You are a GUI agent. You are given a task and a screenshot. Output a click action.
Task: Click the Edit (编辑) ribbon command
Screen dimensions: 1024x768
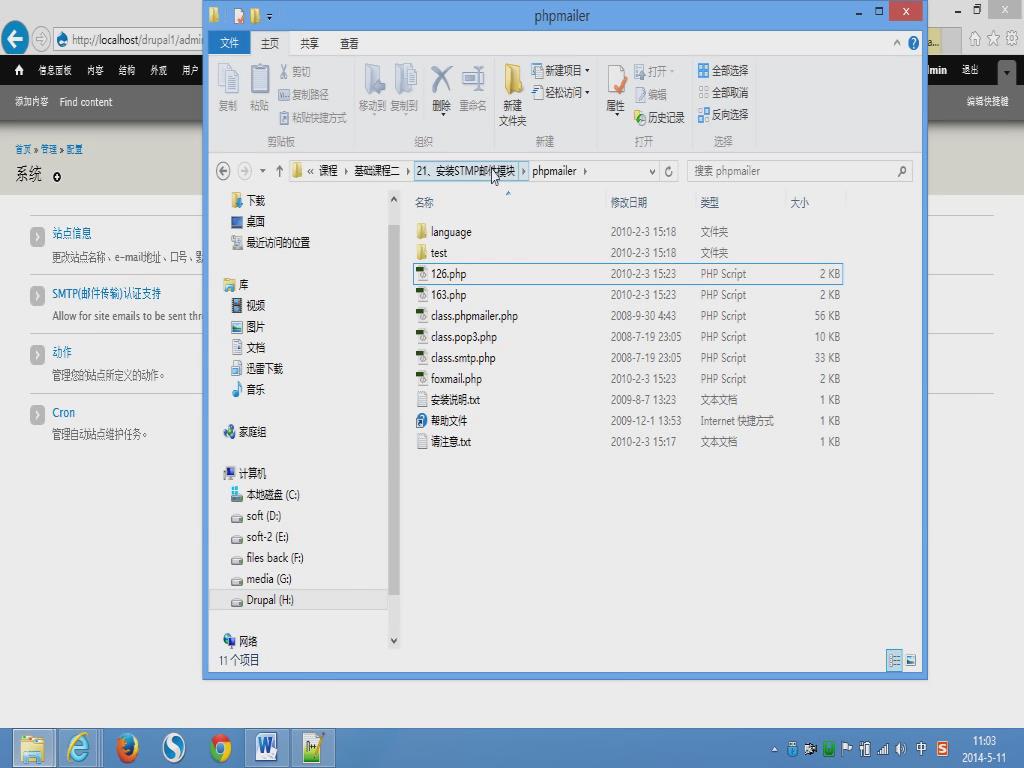[651, 94]
